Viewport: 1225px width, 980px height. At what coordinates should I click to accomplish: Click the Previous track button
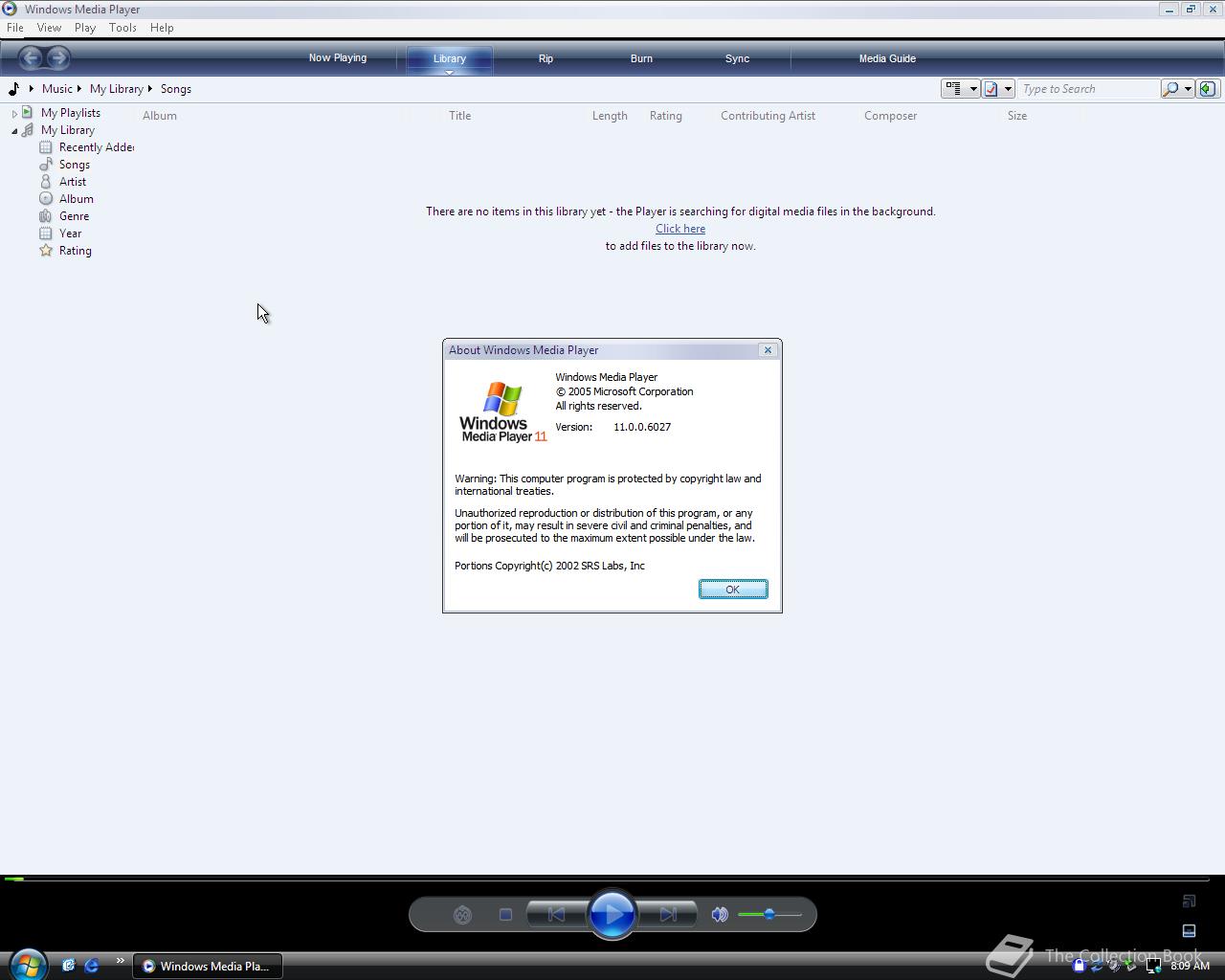tap(556, 915)
